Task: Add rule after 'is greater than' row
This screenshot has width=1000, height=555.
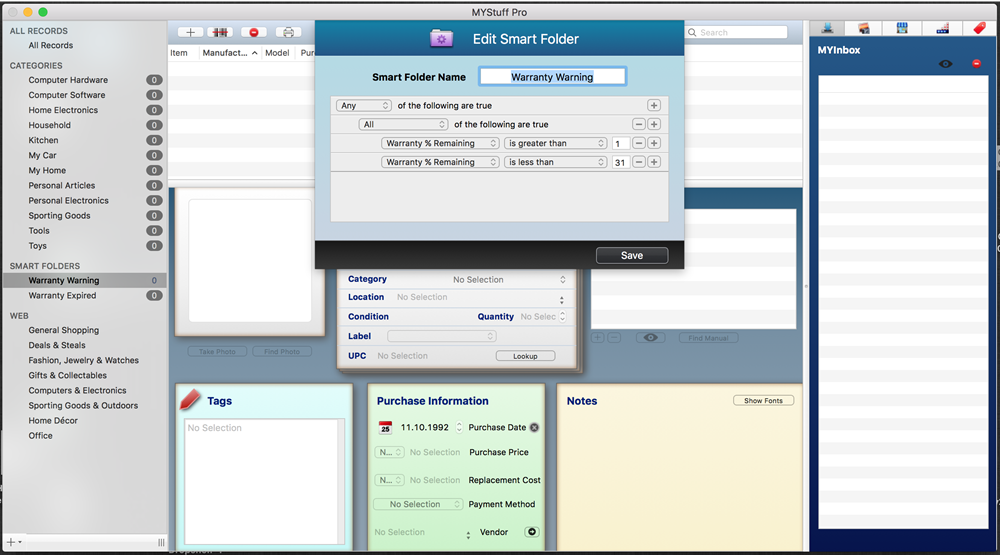Action: tap(654, 143)
